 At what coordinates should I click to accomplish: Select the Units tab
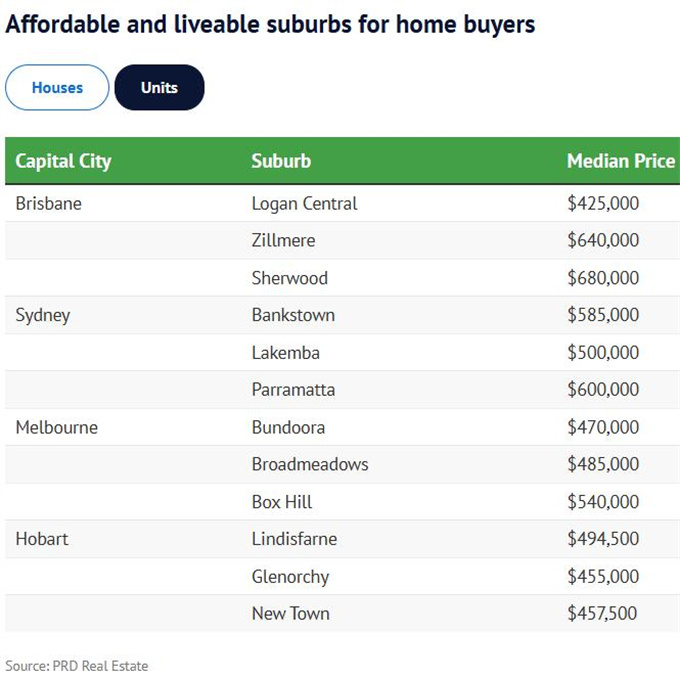click(x=159, y=88)
